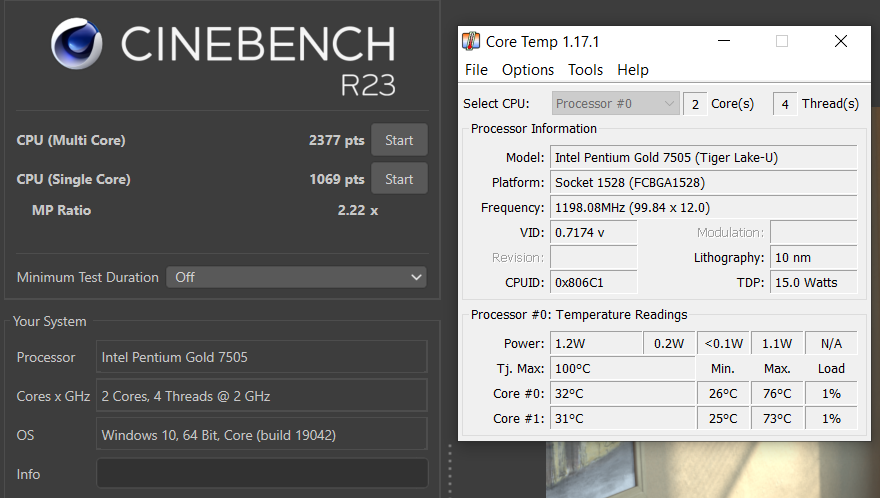This screenshot has width=880, height=498.
Task: Start the CPU Single Core test
Action: 399,179
